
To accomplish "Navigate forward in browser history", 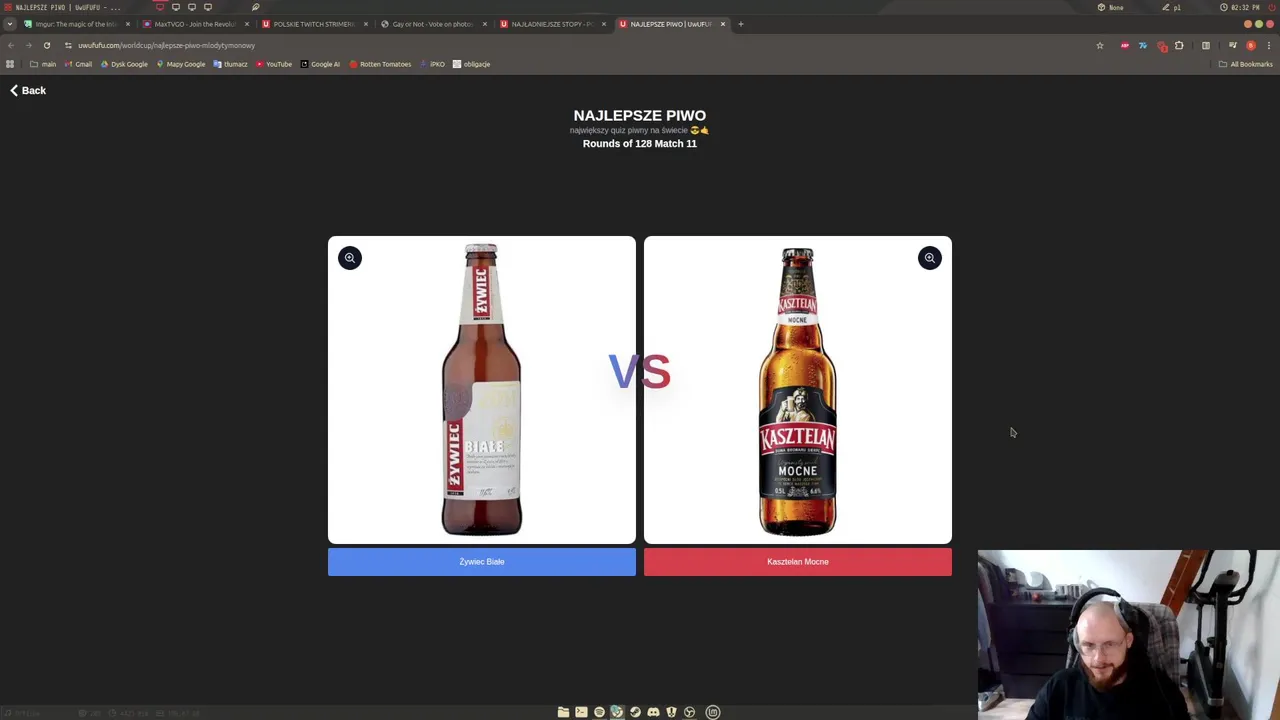I will click(x=28, y=45).
